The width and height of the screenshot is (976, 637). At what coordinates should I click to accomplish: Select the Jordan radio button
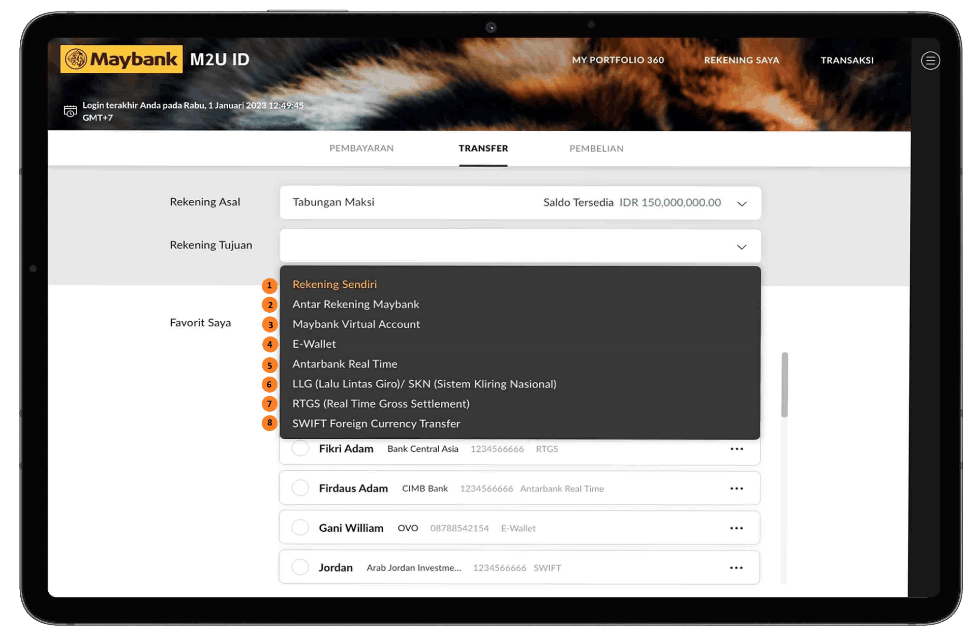(300, 567)
